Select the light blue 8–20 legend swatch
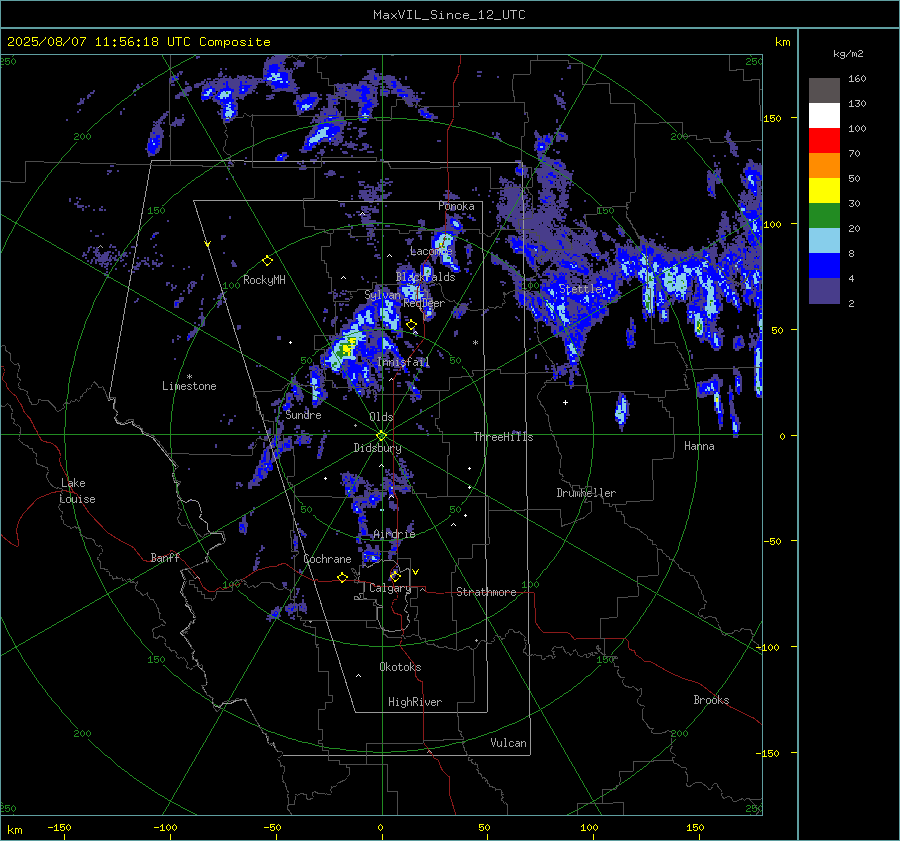The width and height of the screenshot is (900, 841). pos(824,241)
